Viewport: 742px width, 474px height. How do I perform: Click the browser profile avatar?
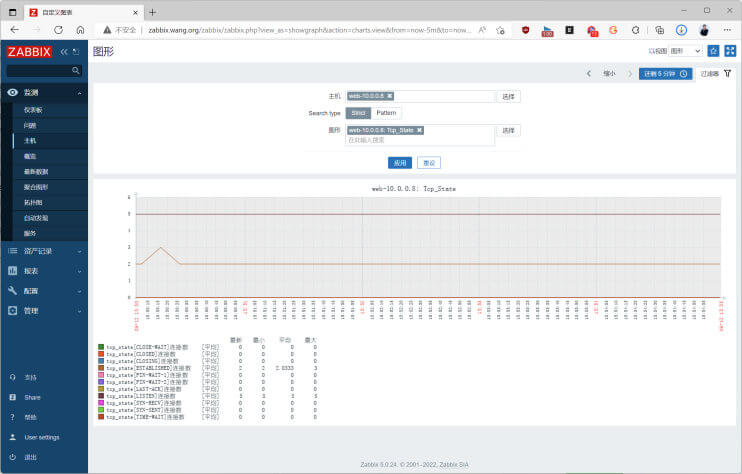click(x=704, y=30)
